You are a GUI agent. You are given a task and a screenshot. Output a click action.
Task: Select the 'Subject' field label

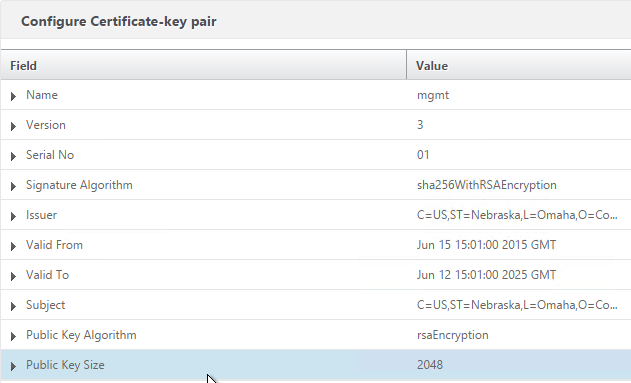(x=45, y=305)
